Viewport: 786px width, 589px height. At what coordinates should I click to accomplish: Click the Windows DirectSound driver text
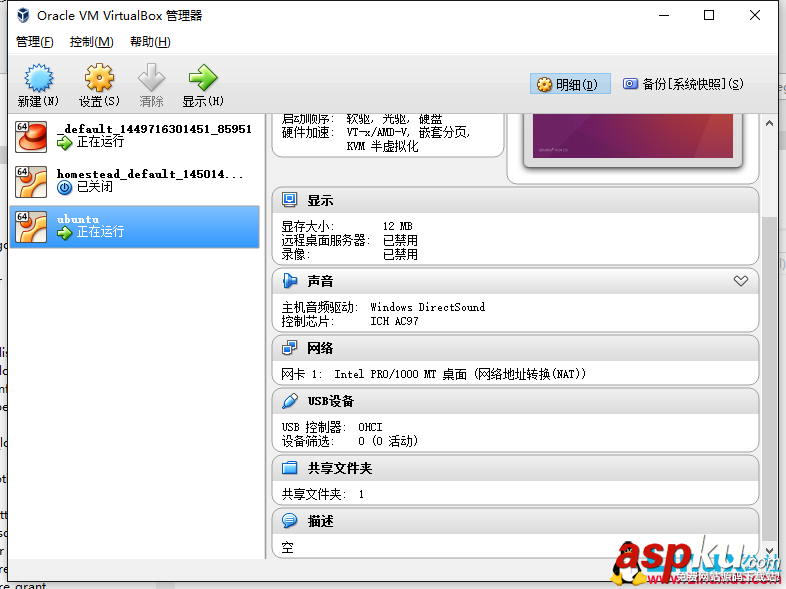click(428, 307)
